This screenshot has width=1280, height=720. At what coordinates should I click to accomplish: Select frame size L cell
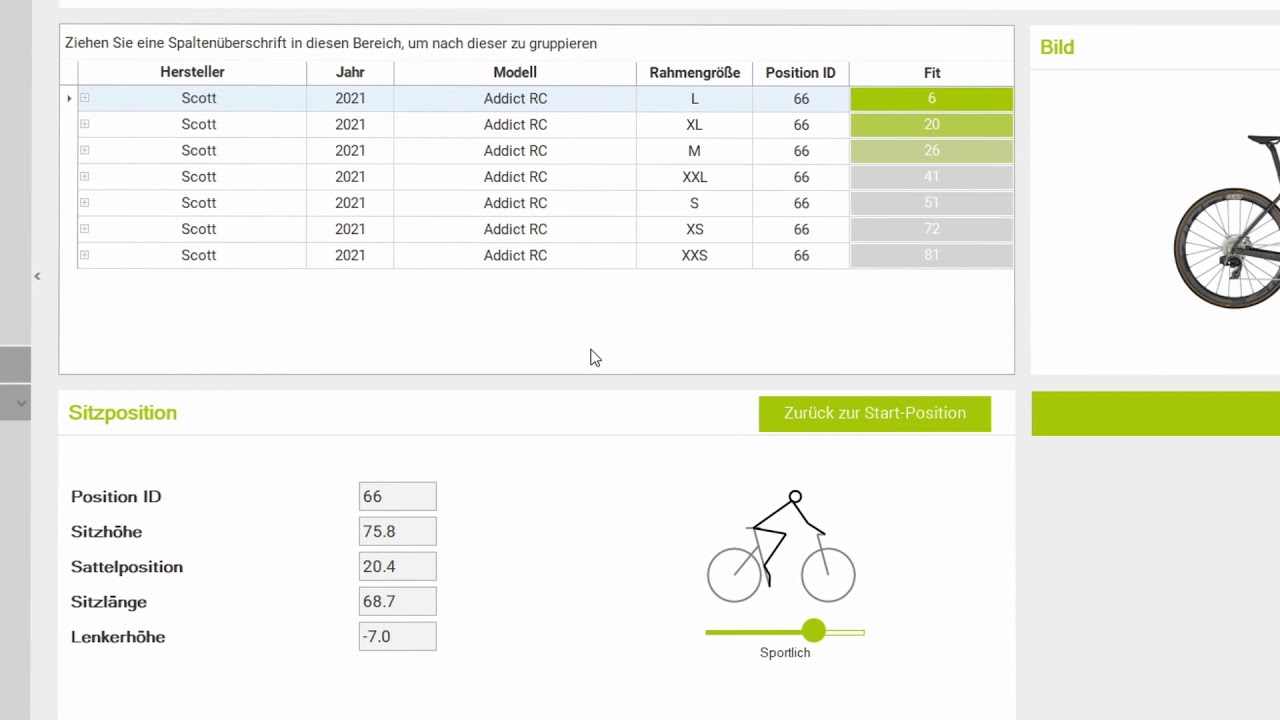(x=694, y=98)
